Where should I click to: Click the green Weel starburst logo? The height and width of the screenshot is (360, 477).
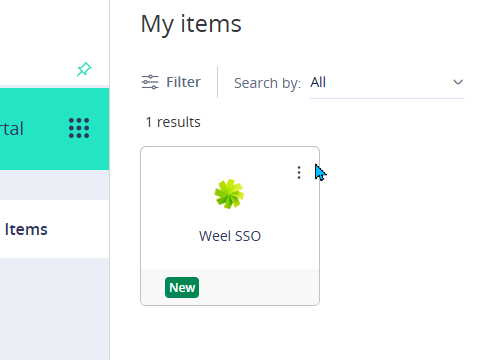point(229,194)
